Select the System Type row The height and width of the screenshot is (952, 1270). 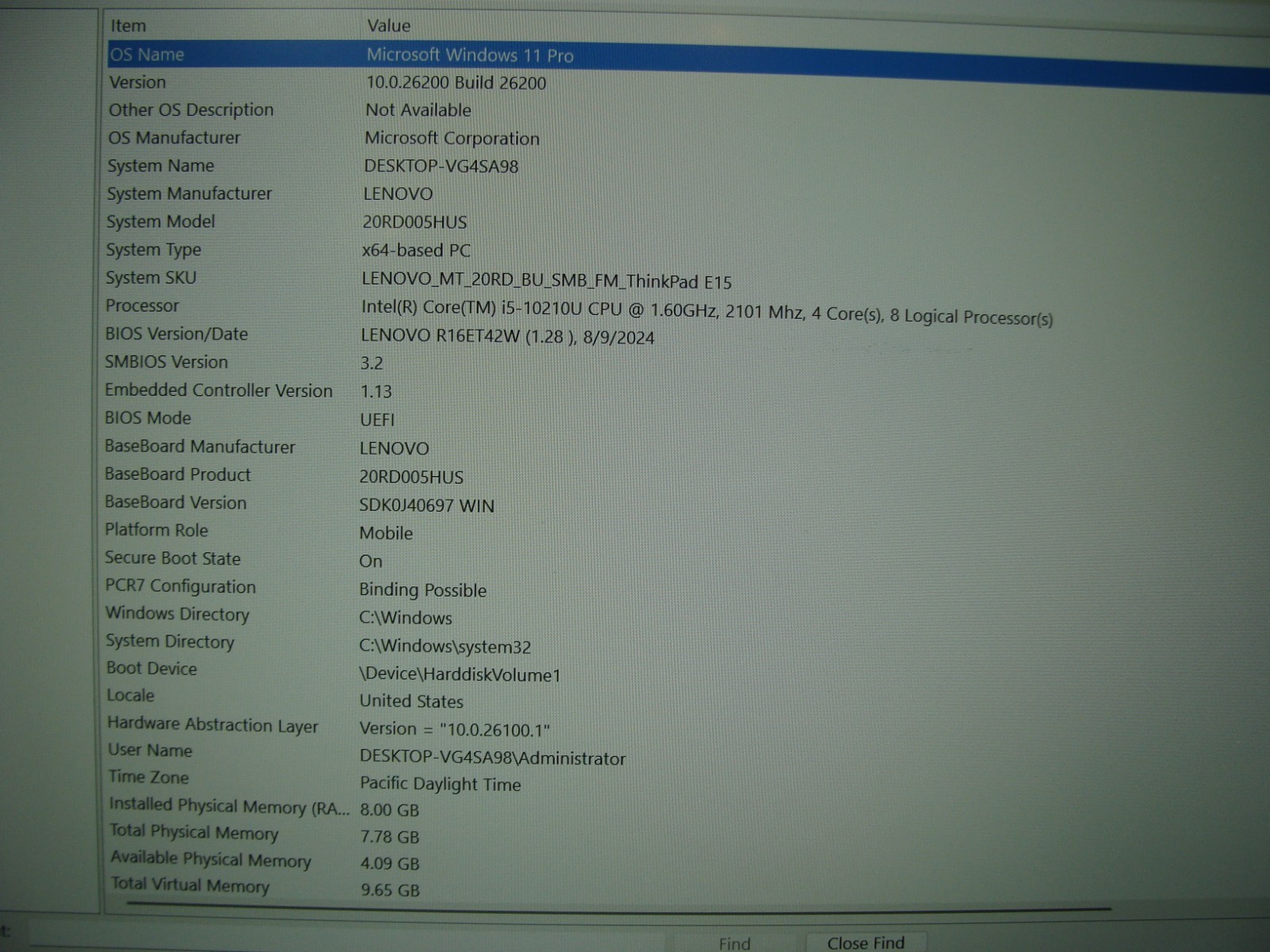pos(154,250)
